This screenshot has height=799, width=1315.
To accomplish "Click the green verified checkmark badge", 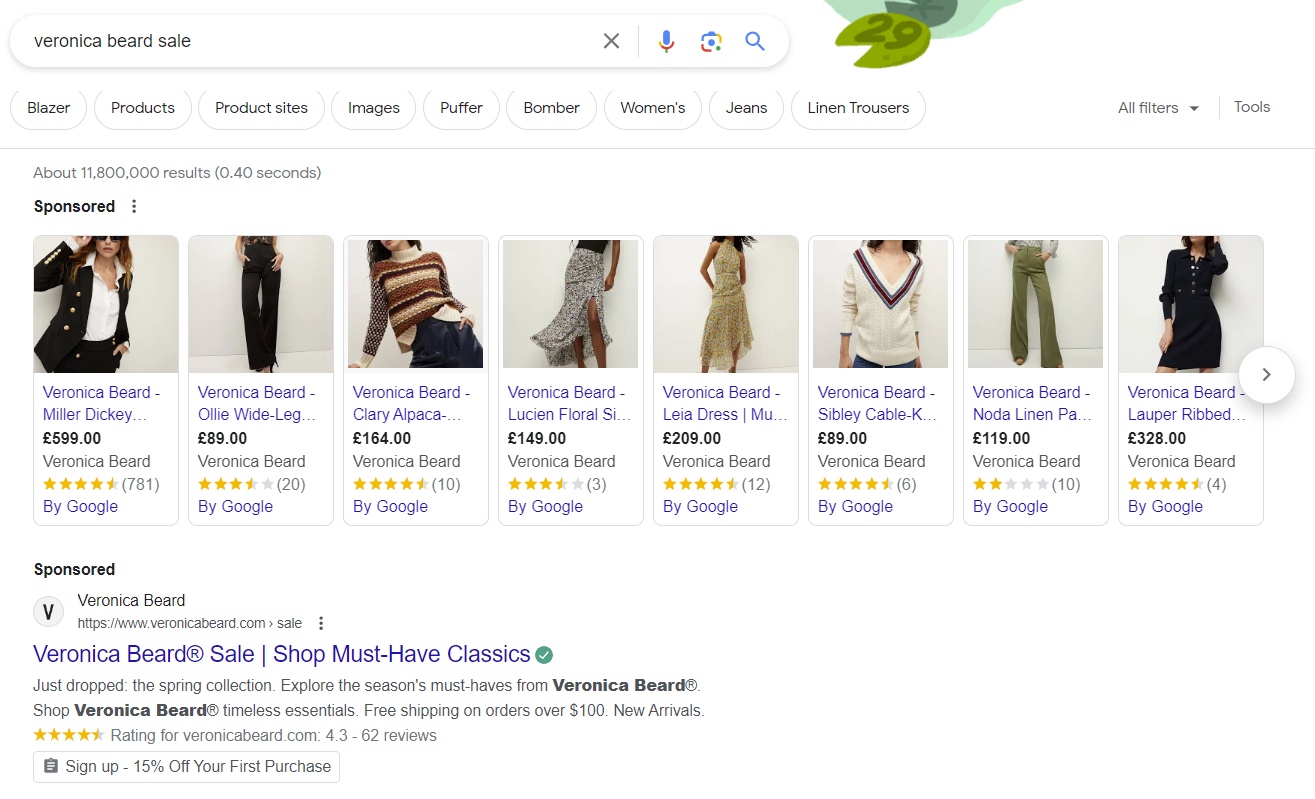I will [x=544, y=655].
